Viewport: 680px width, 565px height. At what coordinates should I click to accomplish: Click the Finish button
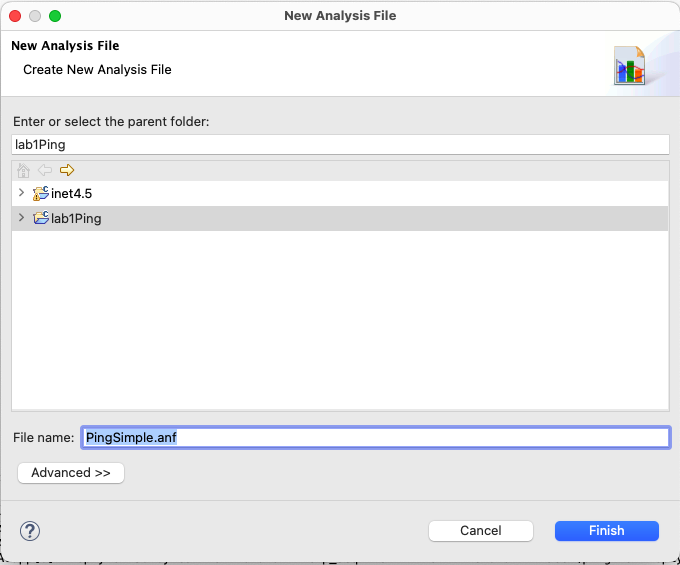(607, 531)
